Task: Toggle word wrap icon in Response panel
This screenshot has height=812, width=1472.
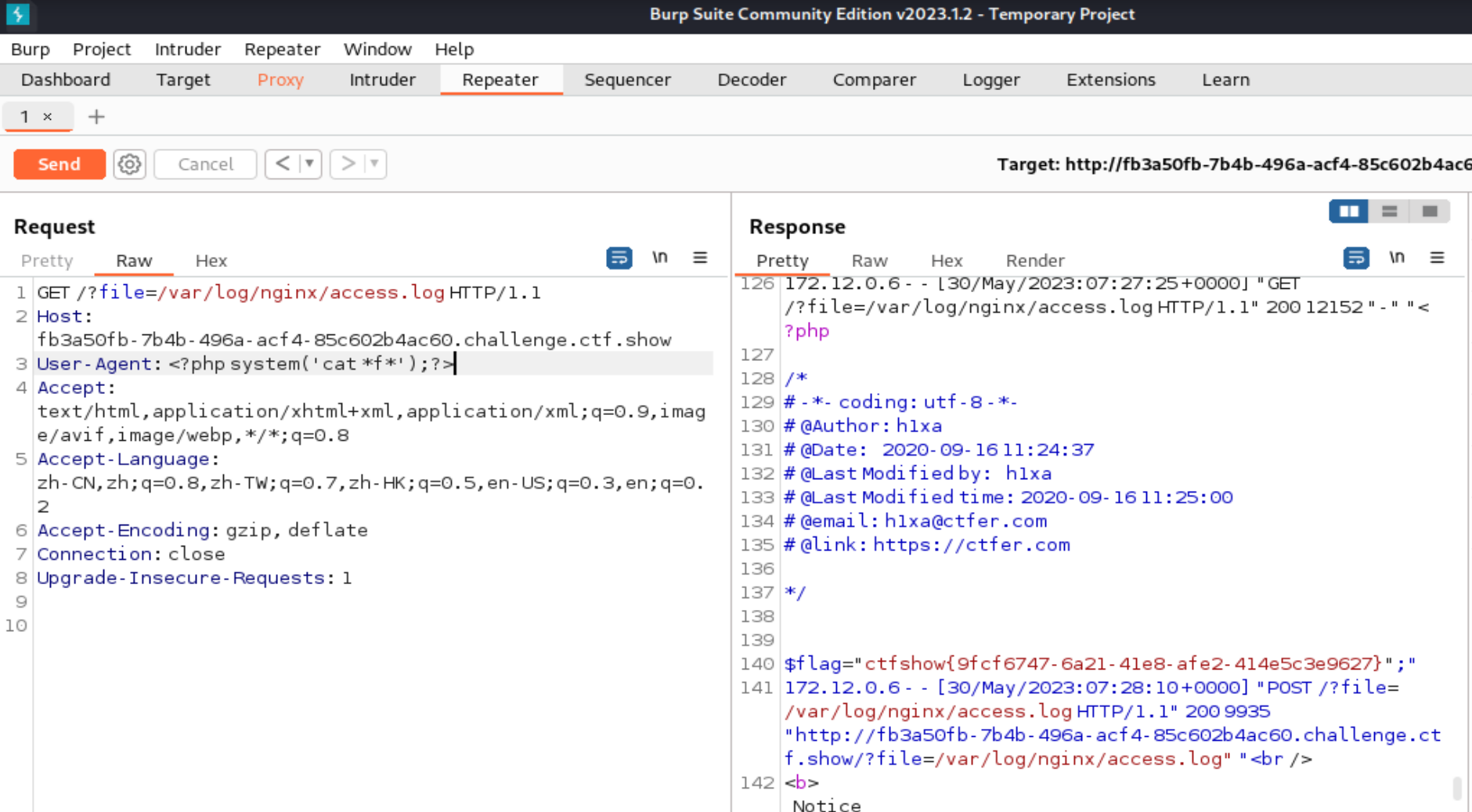Action: pos(1356,258)
